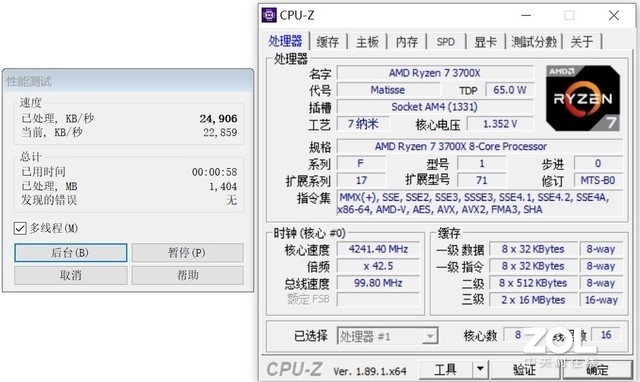Screen dimensions: 640x382
Task: Click the name field AMD Ryzen 7 3700X
Action: (435, 73)
